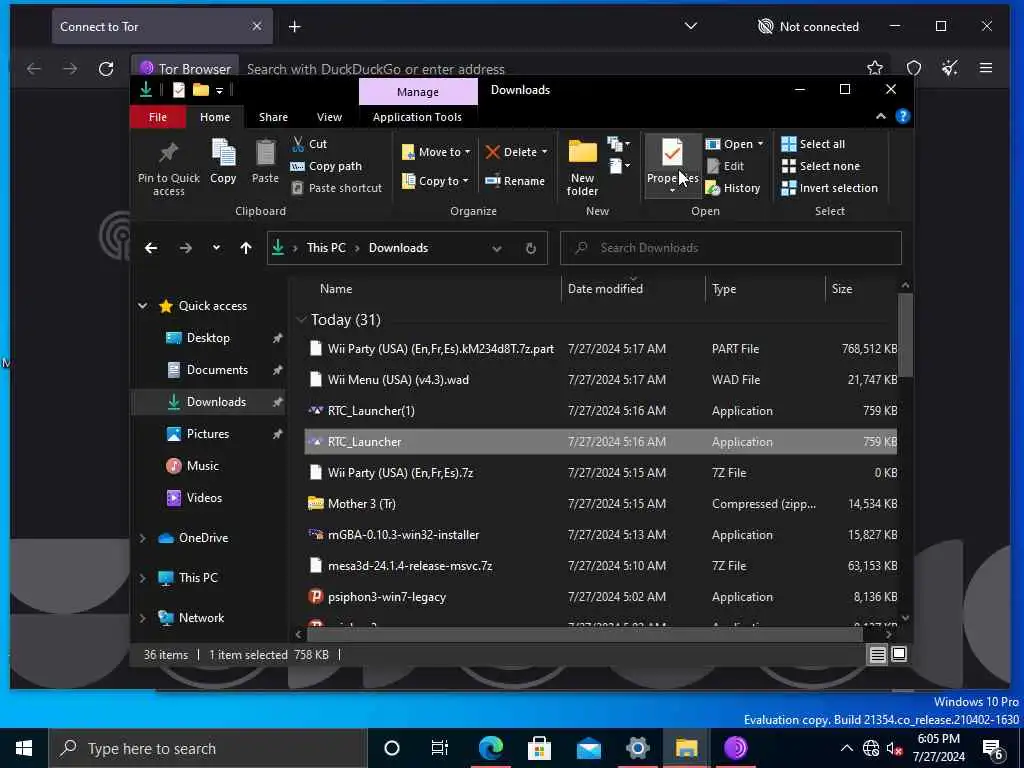Click Select none

point(821,166)
